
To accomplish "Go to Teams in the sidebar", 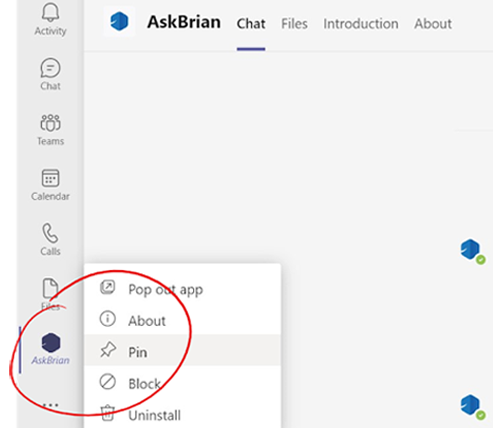I will (50, 130).
